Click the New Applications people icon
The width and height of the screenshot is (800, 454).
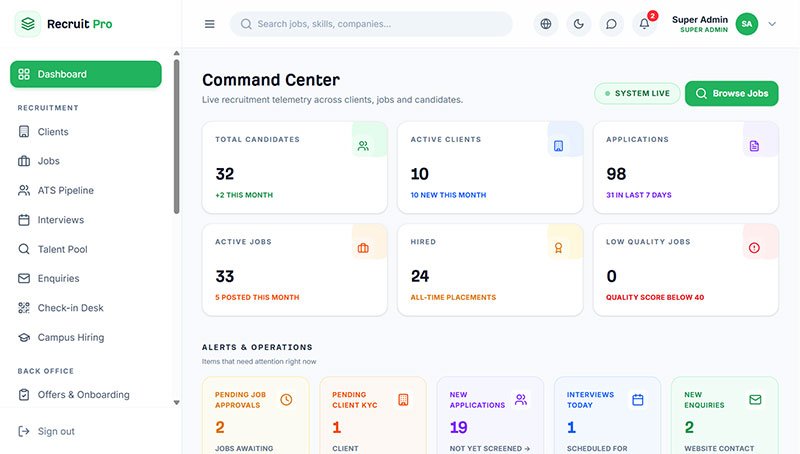(x=520, y=399)
